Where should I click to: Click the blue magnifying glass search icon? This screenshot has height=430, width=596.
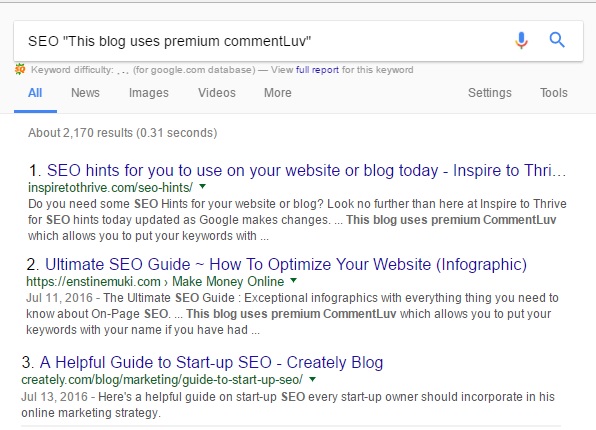click(x=557, y=40)
